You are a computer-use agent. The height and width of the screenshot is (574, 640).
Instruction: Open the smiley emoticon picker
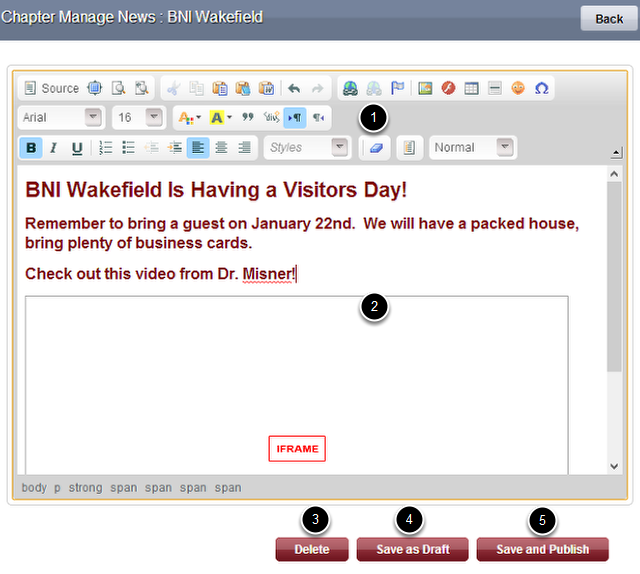(x=518, y=88)
